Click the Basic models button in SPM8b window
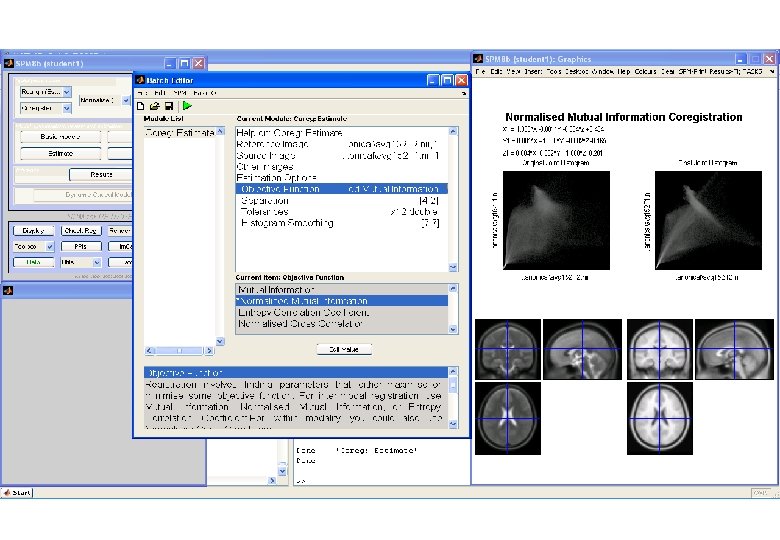 (60, 137)
